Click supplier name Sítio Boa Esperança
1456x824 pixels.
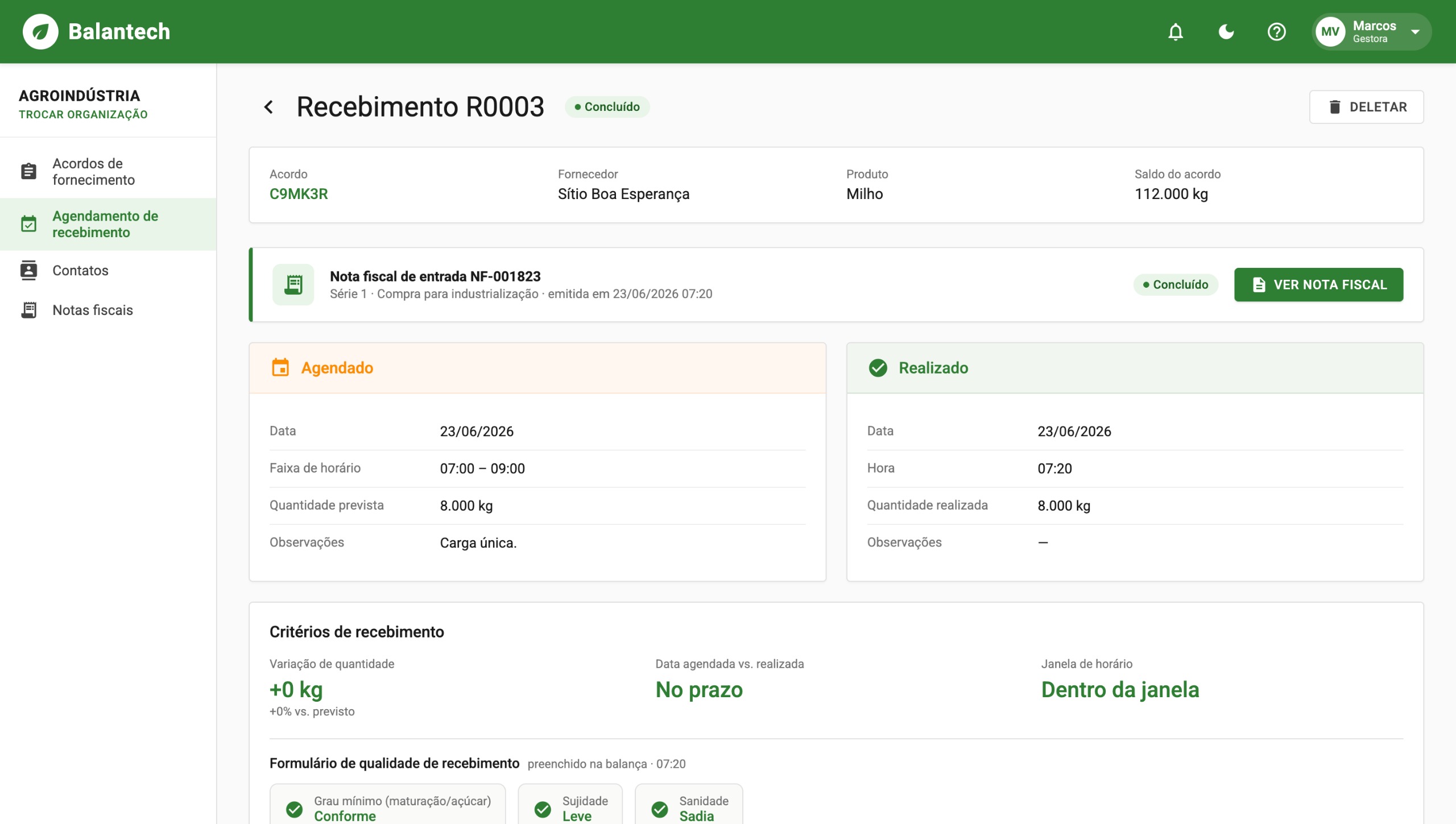(x=623, y=194)
